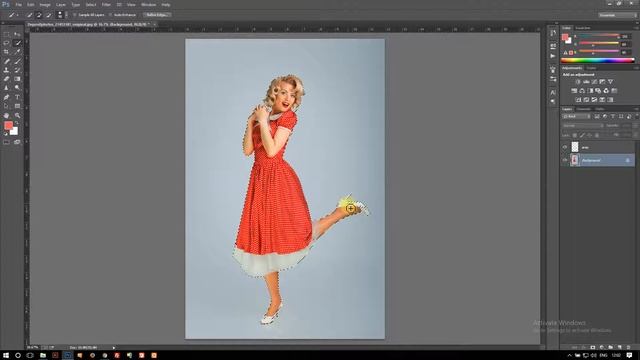The width and height of the screenshot is (640, 360).
Task: Select the Hand tool
Action: coord(6,116)
